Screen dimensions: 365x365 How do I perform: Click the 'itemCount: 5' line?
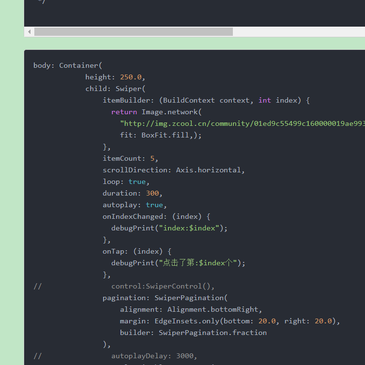(130, 158)
